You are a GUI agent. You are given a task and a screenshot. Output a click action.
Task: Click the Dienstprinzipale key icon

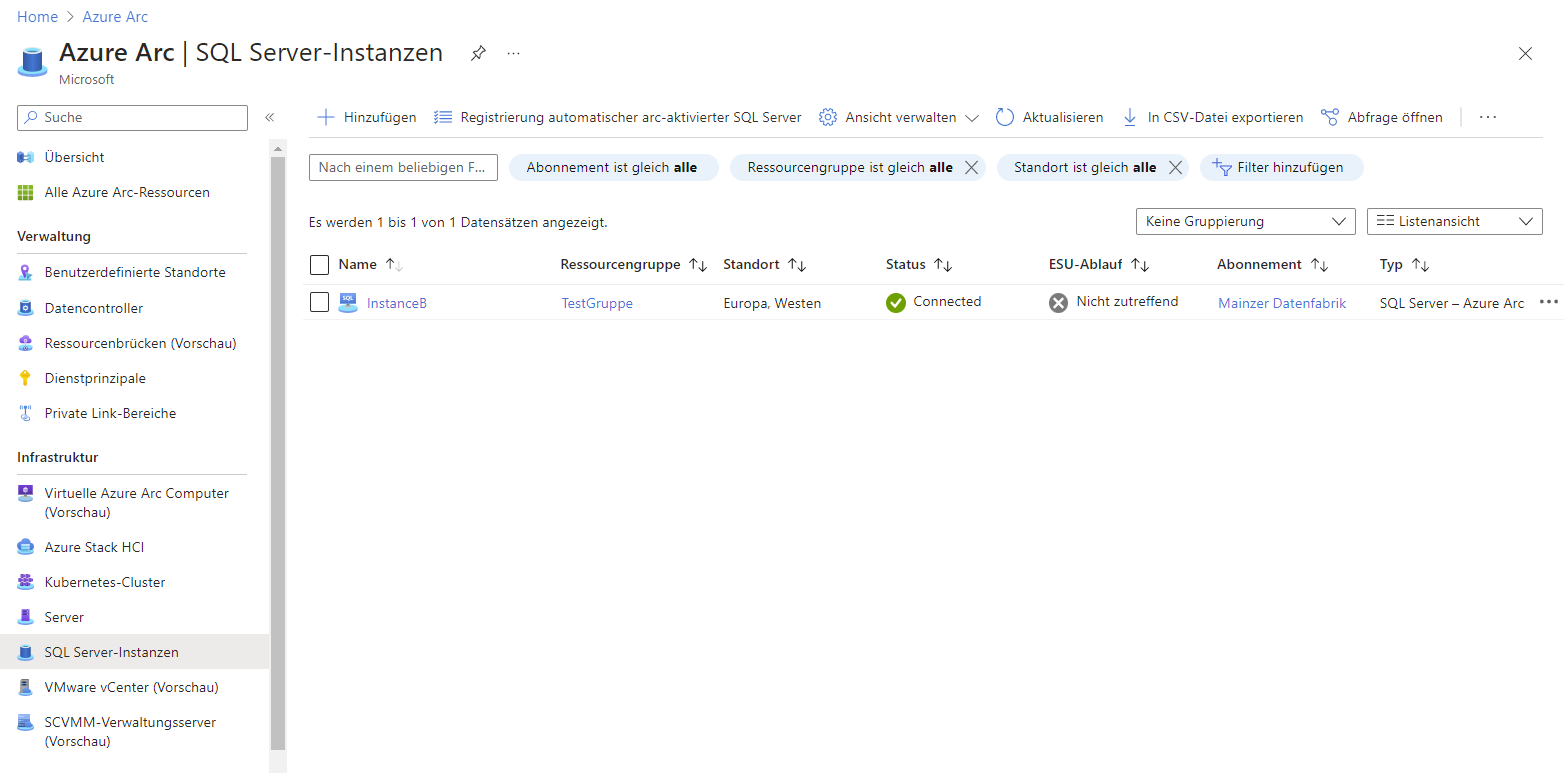(x=26, y=378)
